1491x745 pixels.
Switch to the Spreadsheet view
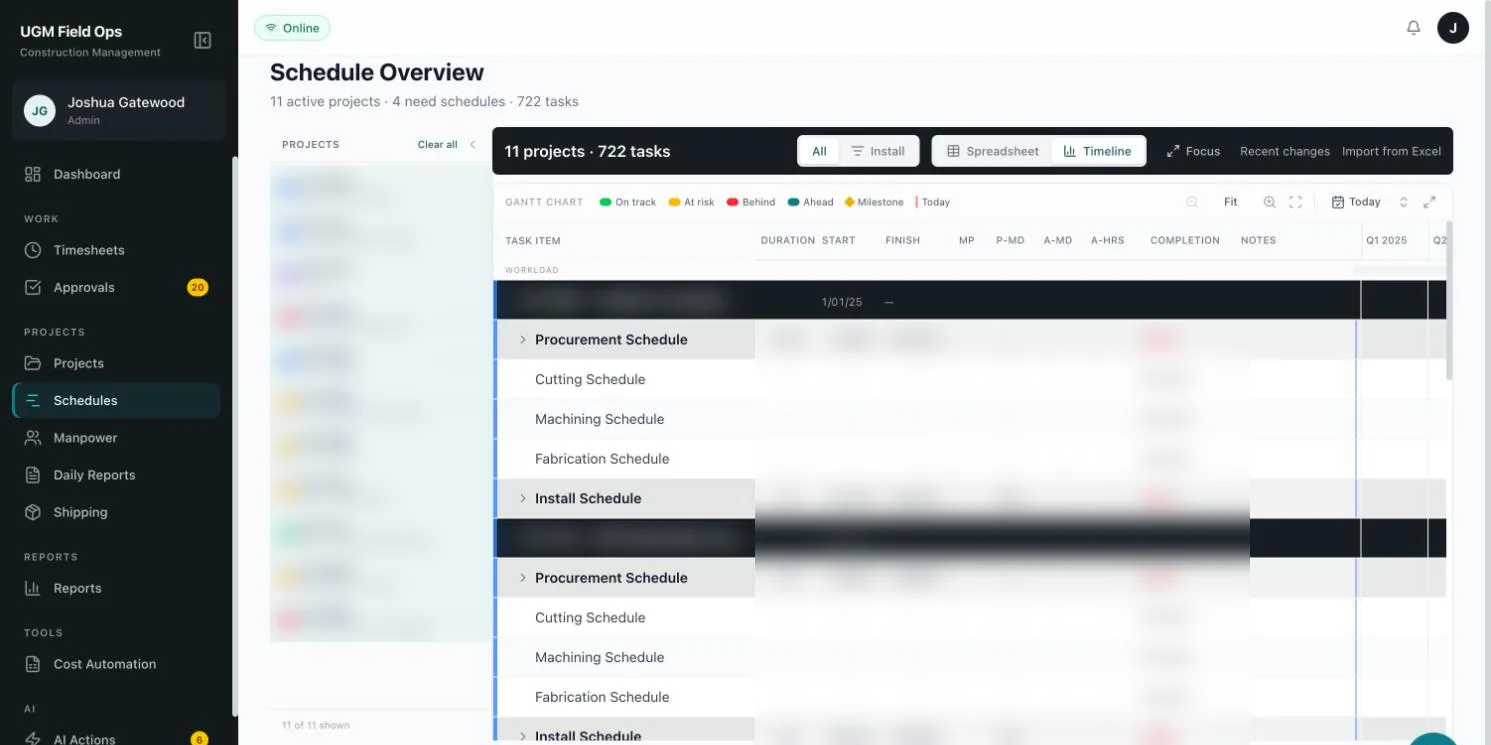(x=993, y=151)
